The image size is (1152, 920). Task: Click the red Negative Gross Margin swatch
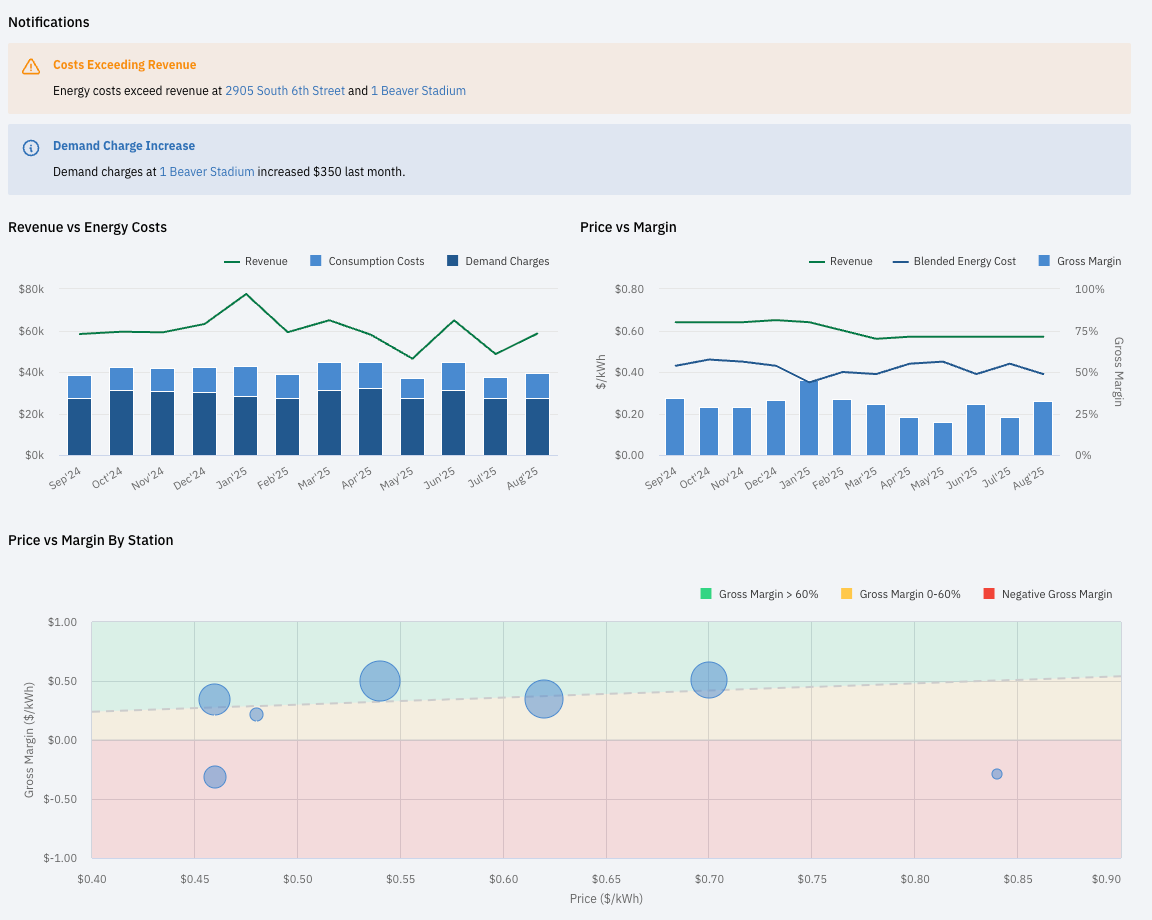(989, 594)
